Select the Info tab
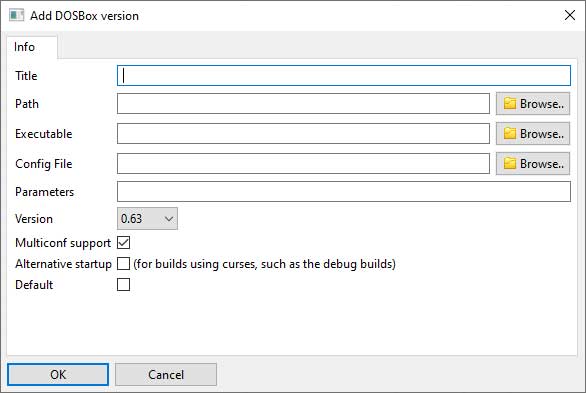Image resolution: width=586 pixels, height=393 pixels. pyautogui.click(x=32, y=47)
